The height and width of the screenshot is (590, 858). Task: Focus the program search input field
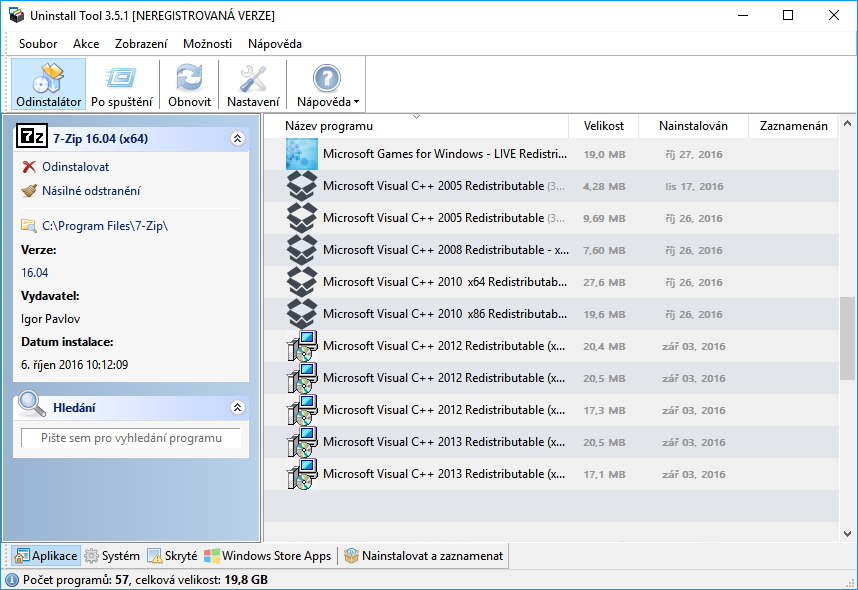[x=131, y=438]
